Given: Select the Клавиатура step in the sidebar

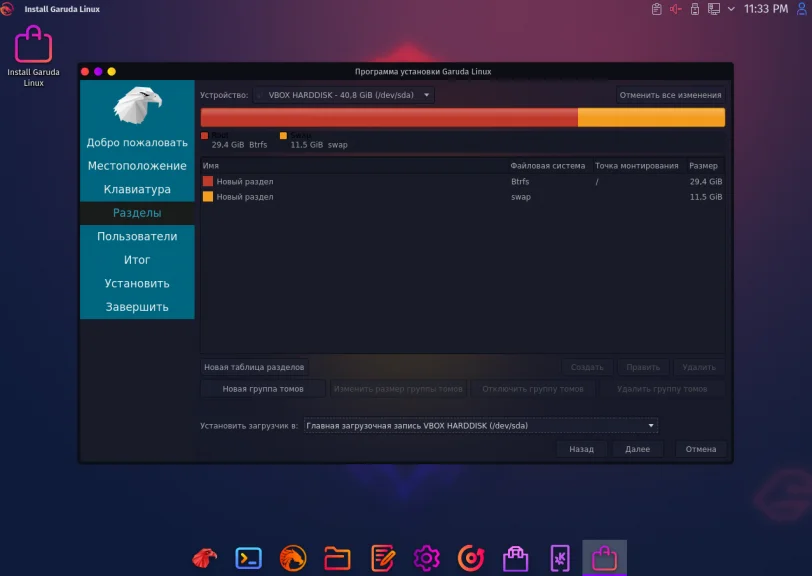Looking at the screenshot, I should click(x=137, y=189).
